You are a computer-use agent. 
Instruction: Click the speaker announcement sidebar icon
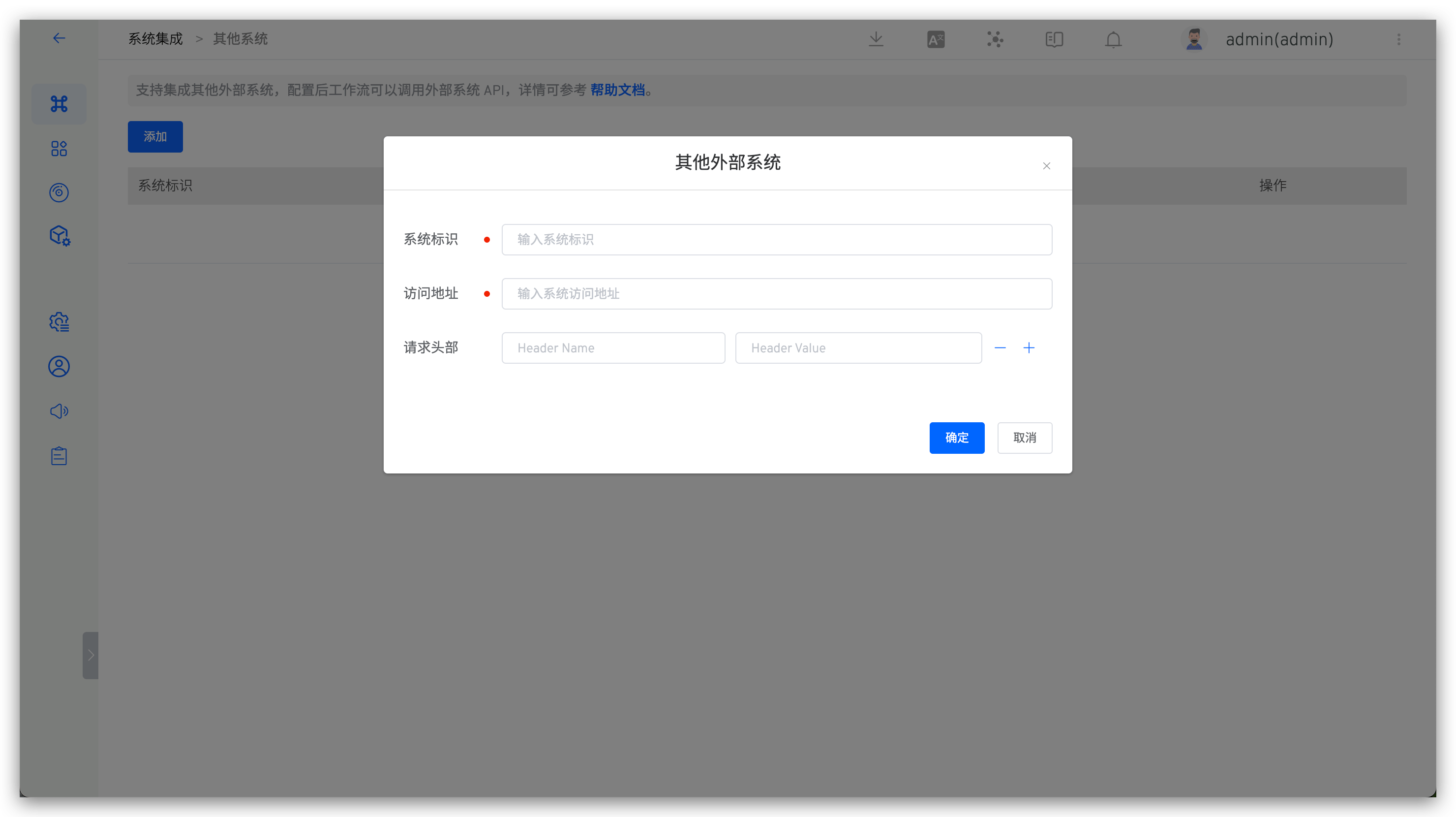point(59,411)
